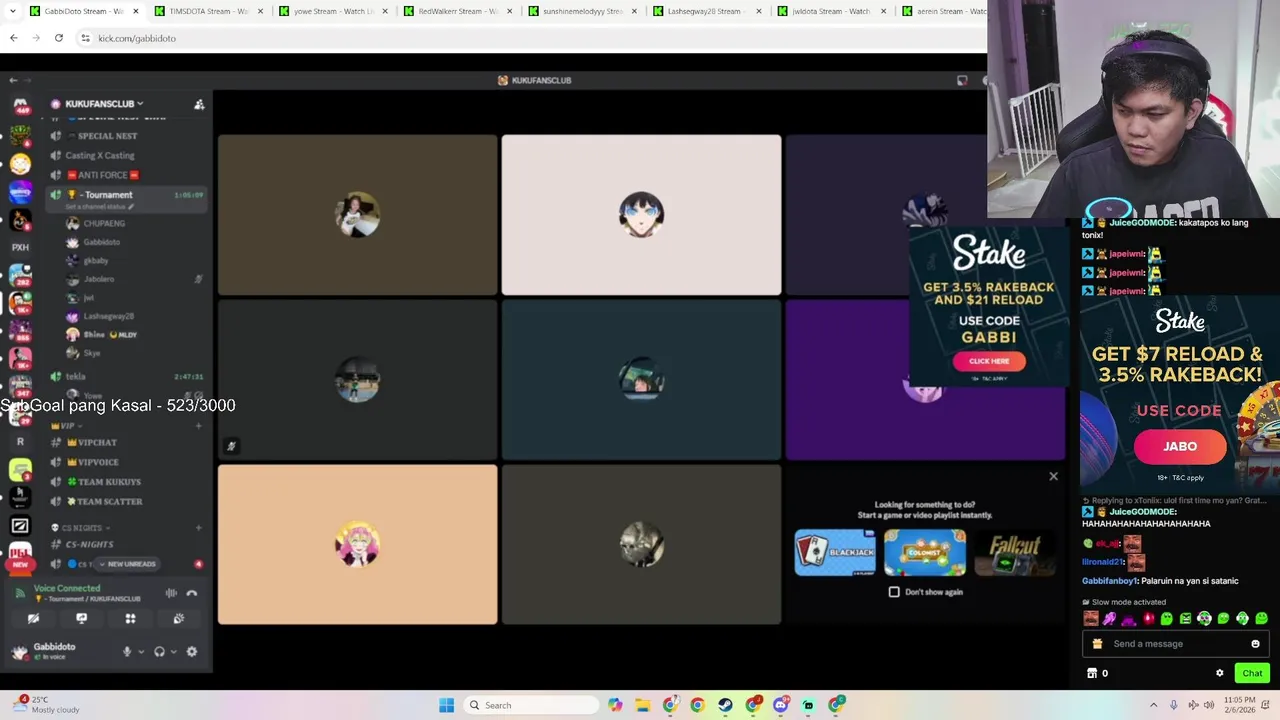Click the Discord direct messages home icon
The width and height of the screenshot is (1280, 720).
tap(20, 105)
